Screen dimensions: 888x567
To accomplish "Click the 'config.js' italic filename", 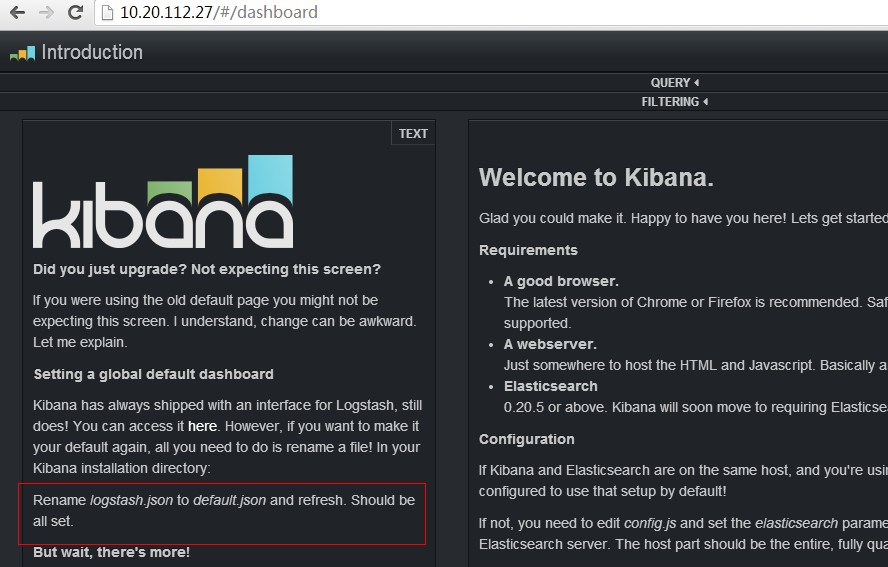I will [x=650, y=523].
